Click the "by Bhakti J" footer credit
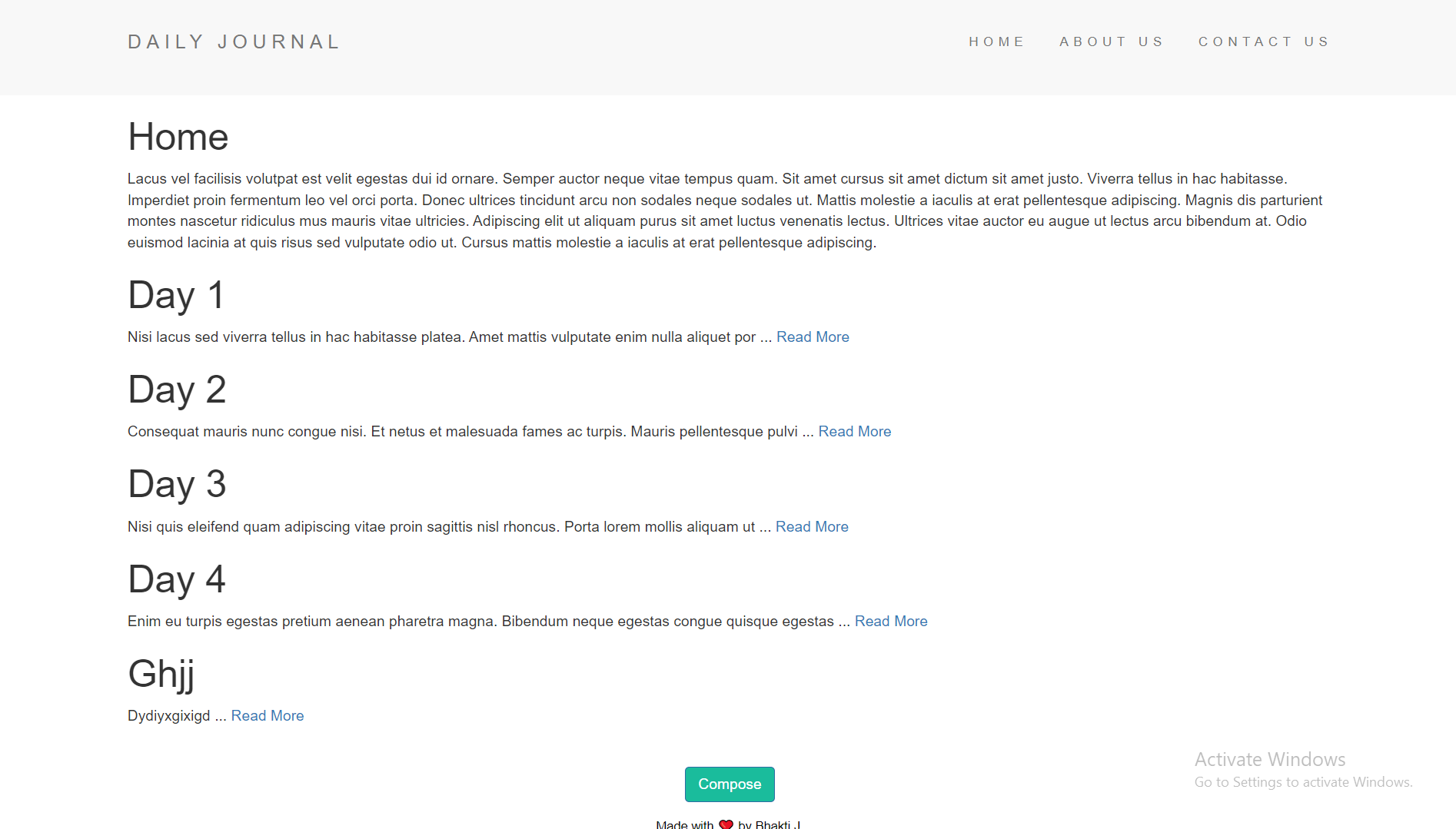The width and height of the screenshot is (1456, 829). click(769, 824)
